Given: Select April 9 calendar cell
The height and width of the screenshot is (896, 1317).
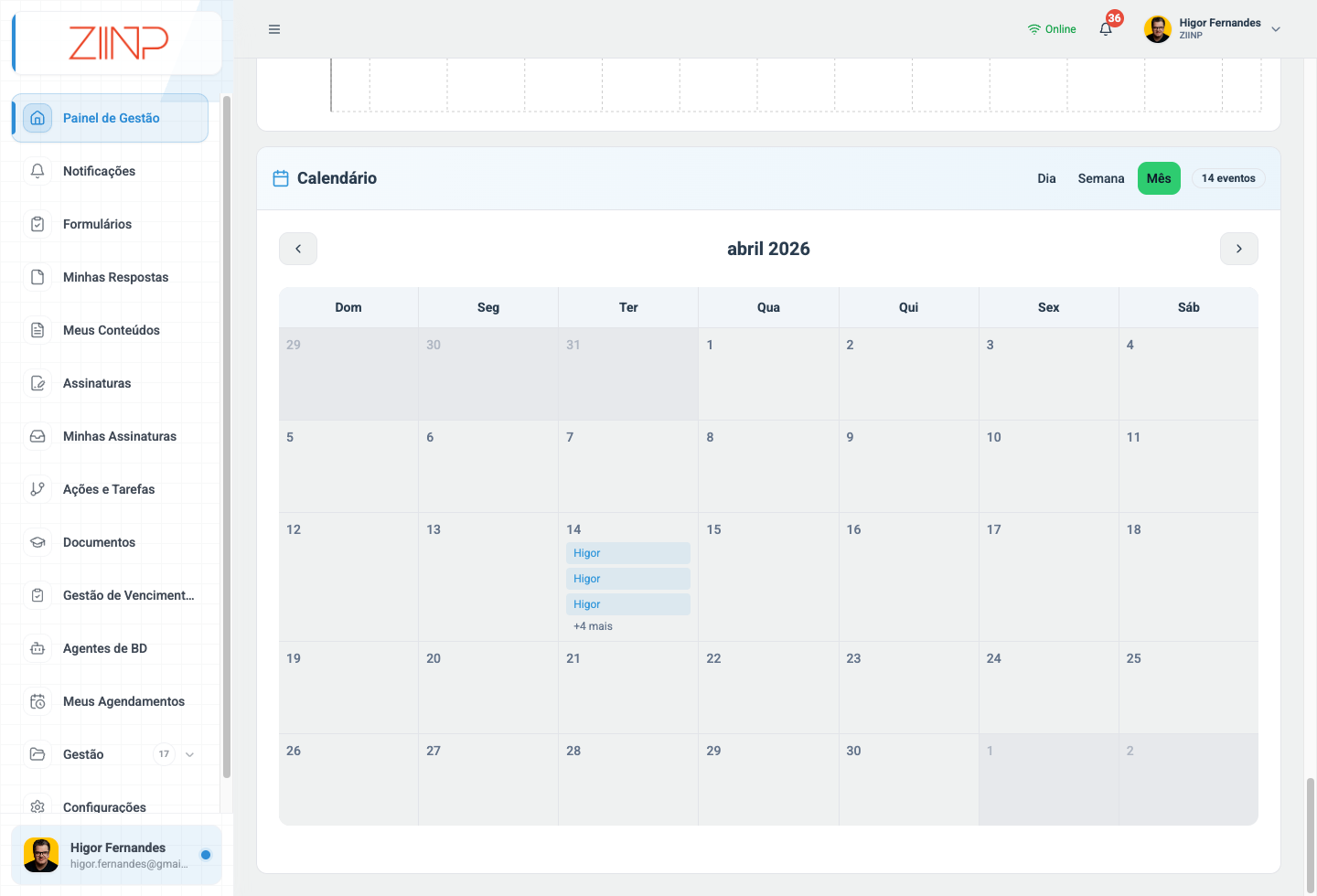Looking at the screenshot, I should pos(908,466).
